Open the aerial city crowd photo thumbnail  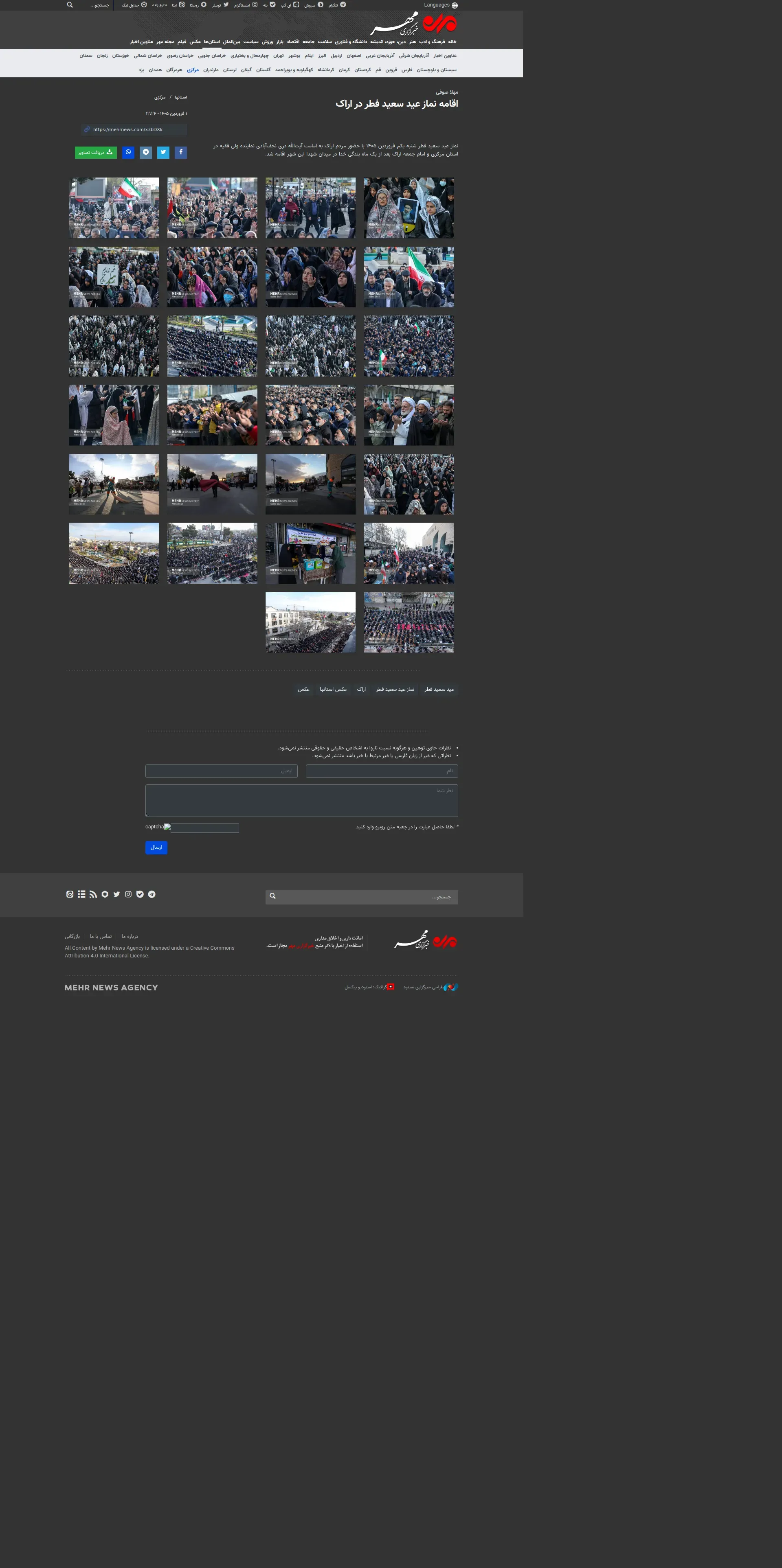click(114, 553)
